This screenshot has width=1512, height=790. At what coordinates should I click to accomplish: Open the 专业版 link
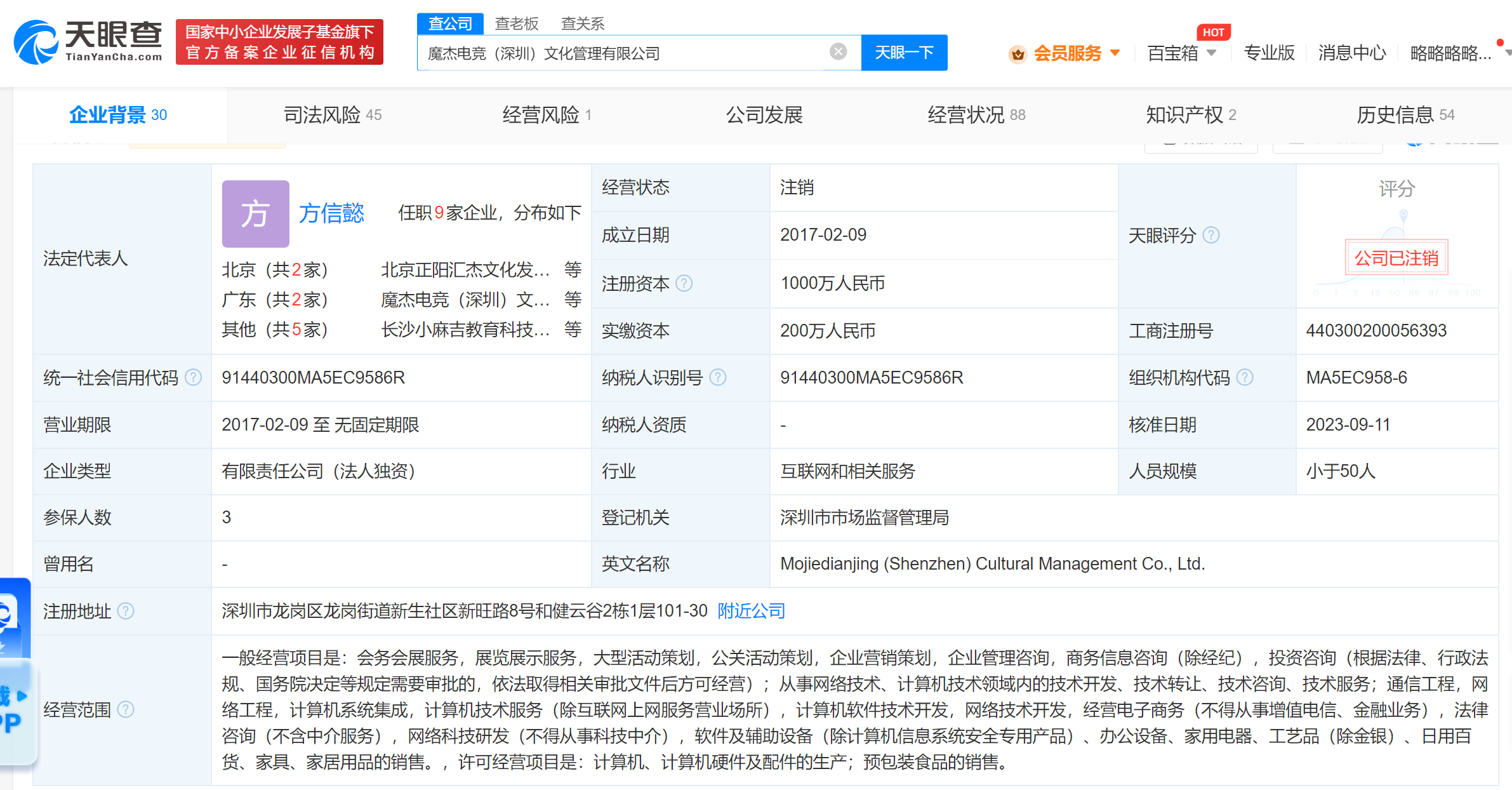[1269, 53]
